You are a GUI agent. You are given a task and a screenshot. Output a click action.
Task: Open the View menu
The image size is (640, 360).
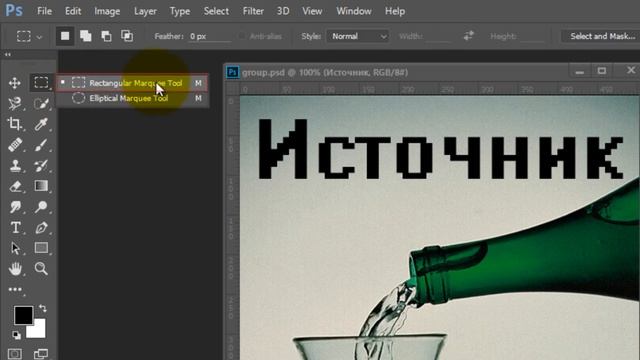coord(312,11)
